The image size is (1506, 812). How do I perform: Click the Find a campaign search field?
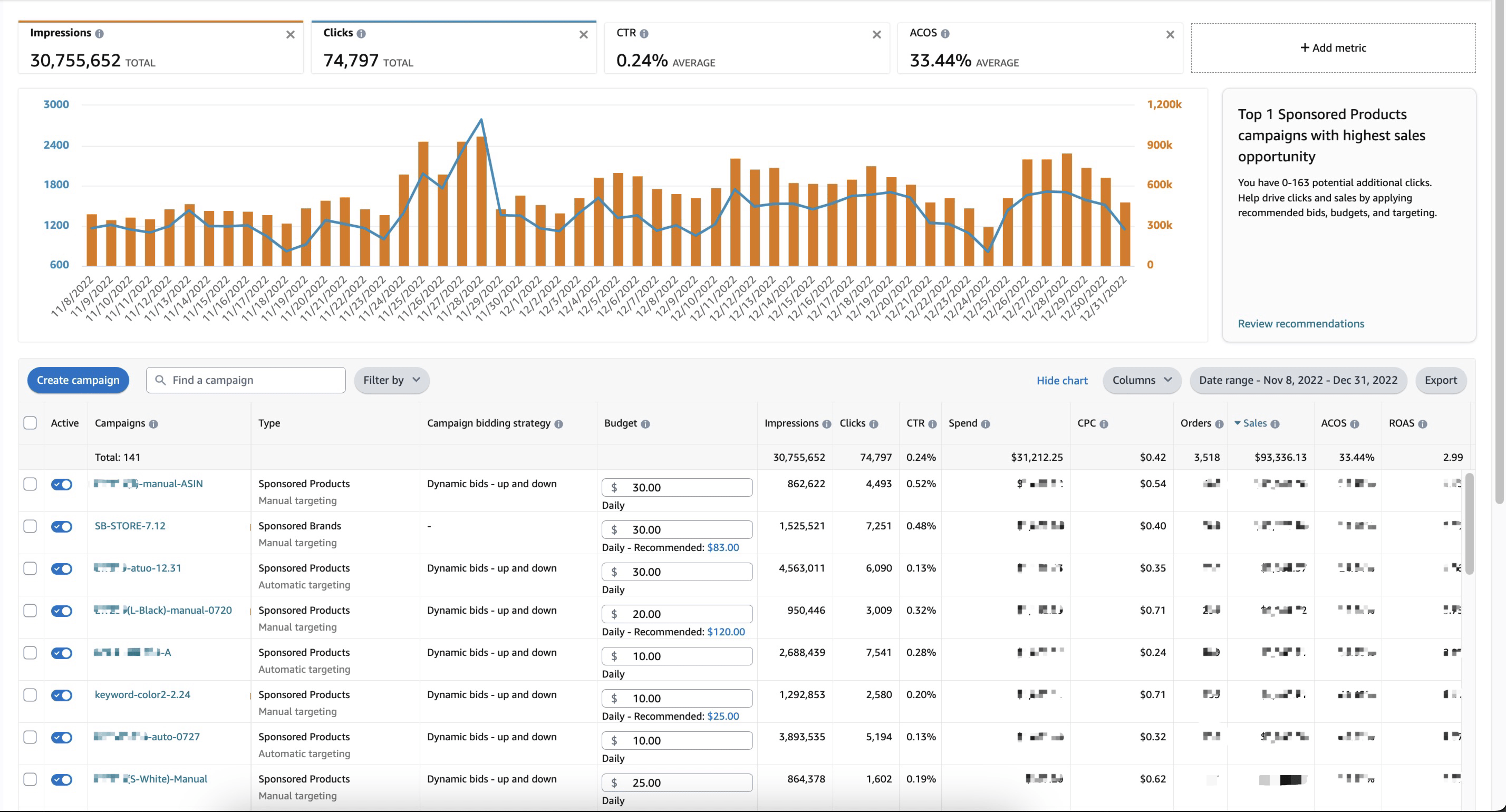pyautogui.click(x=246, y=380)
